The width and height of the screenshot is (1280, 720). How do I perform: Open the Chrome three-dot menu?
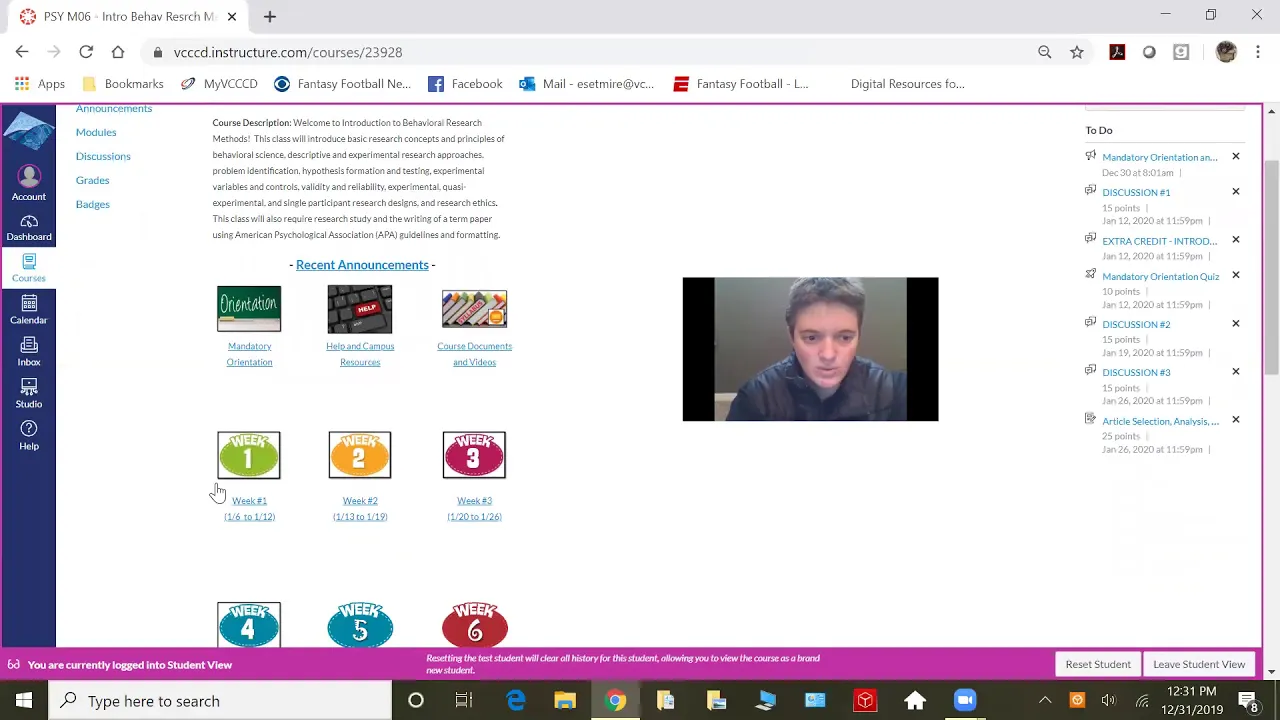pyautogui.click(x=1258, y=52)
